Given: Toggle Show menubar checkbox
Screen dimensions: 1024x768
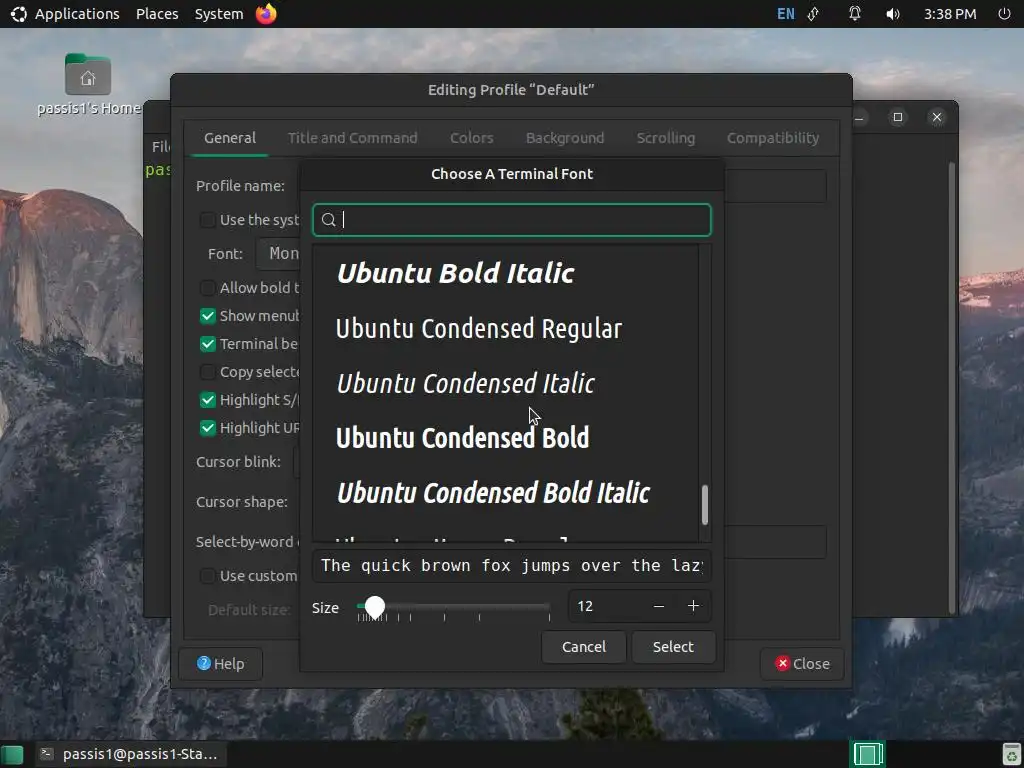Looking at the screenshot, I should [208, 316].
